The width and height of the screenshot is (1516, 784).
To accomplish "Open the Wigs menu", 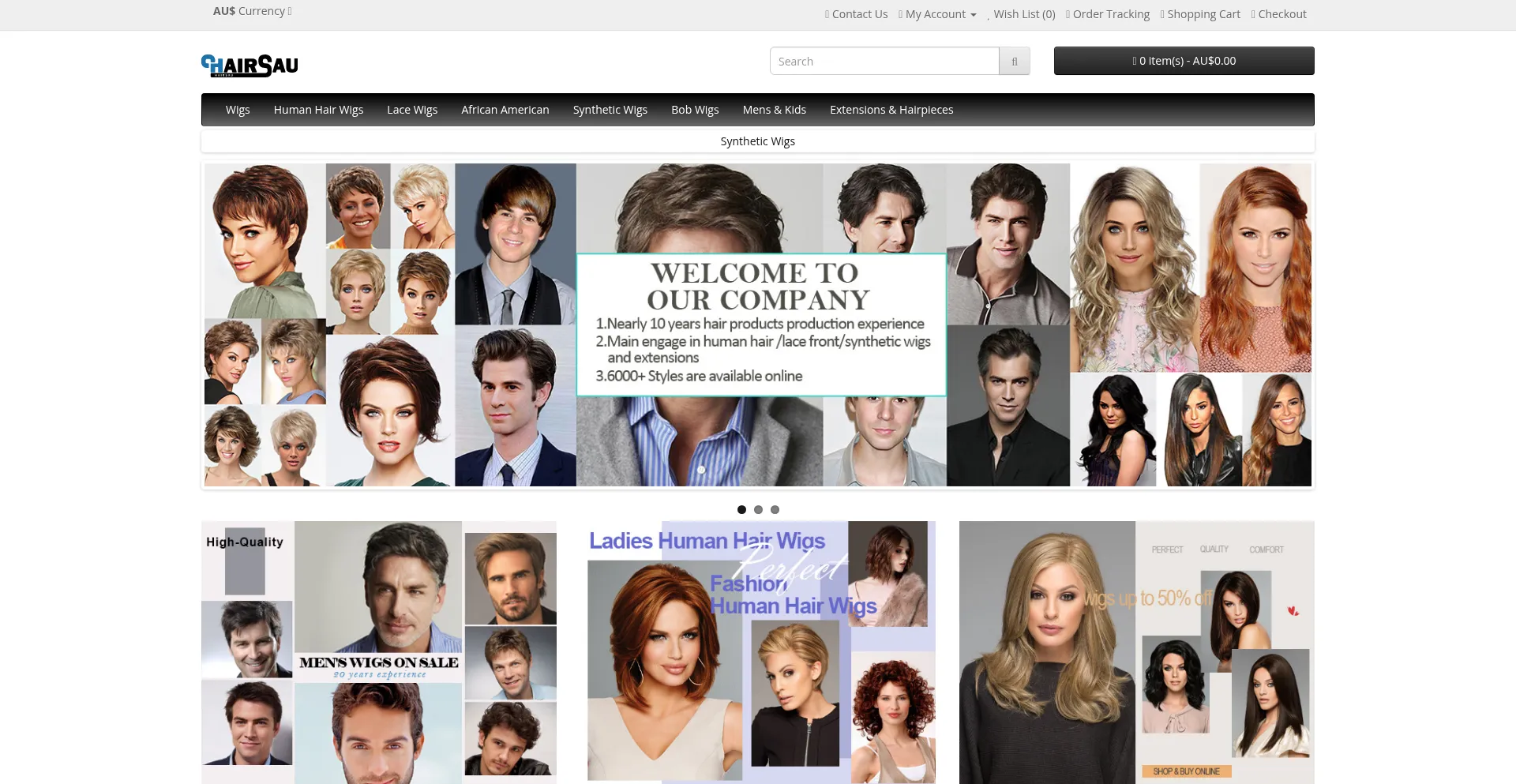I will 238,110.
